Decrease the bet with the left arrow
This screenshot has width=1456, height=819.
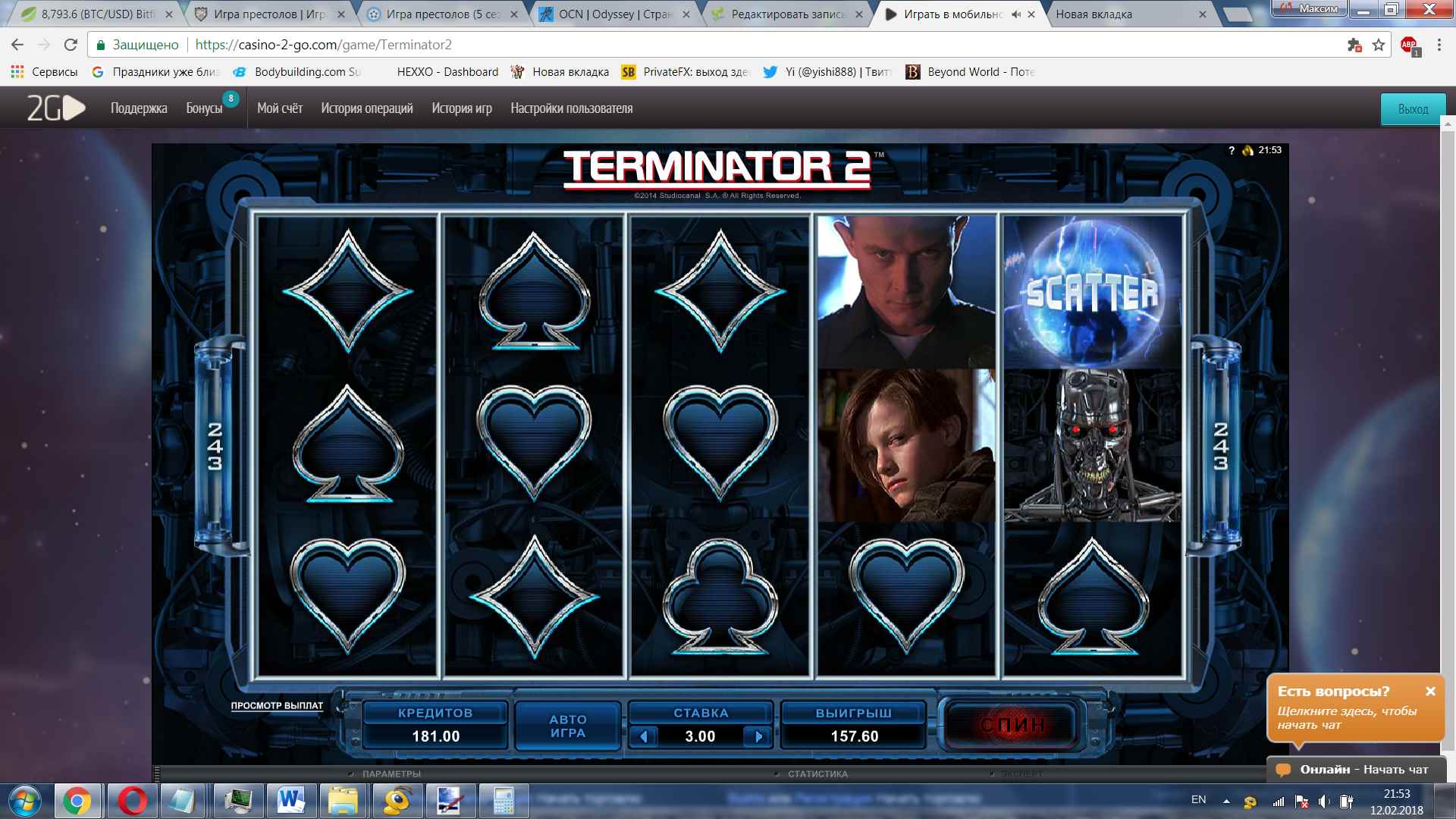coord(644,736)
